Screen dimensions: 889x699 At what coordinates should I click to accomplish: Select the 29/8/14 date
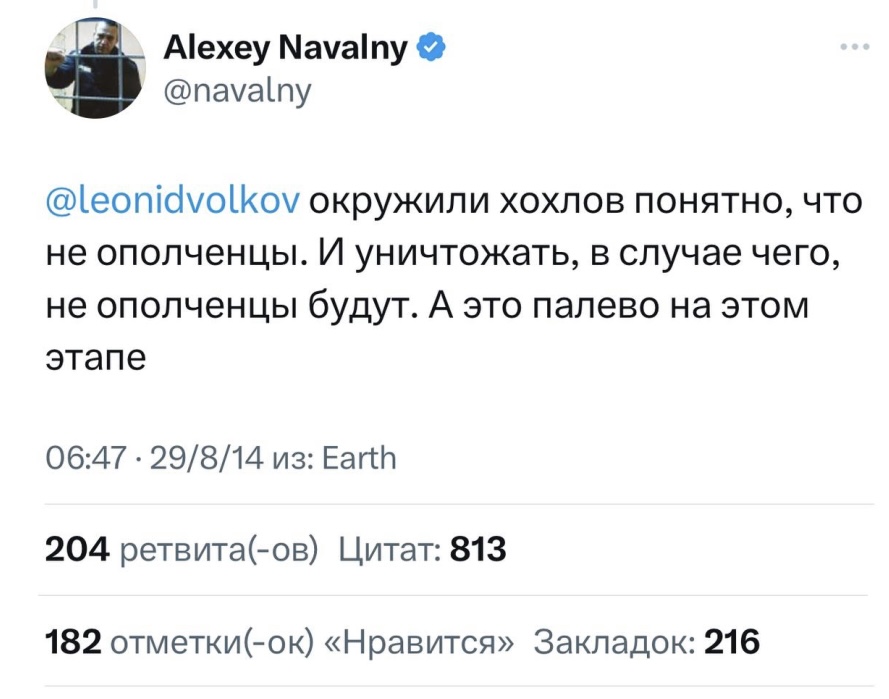[207, 458]
